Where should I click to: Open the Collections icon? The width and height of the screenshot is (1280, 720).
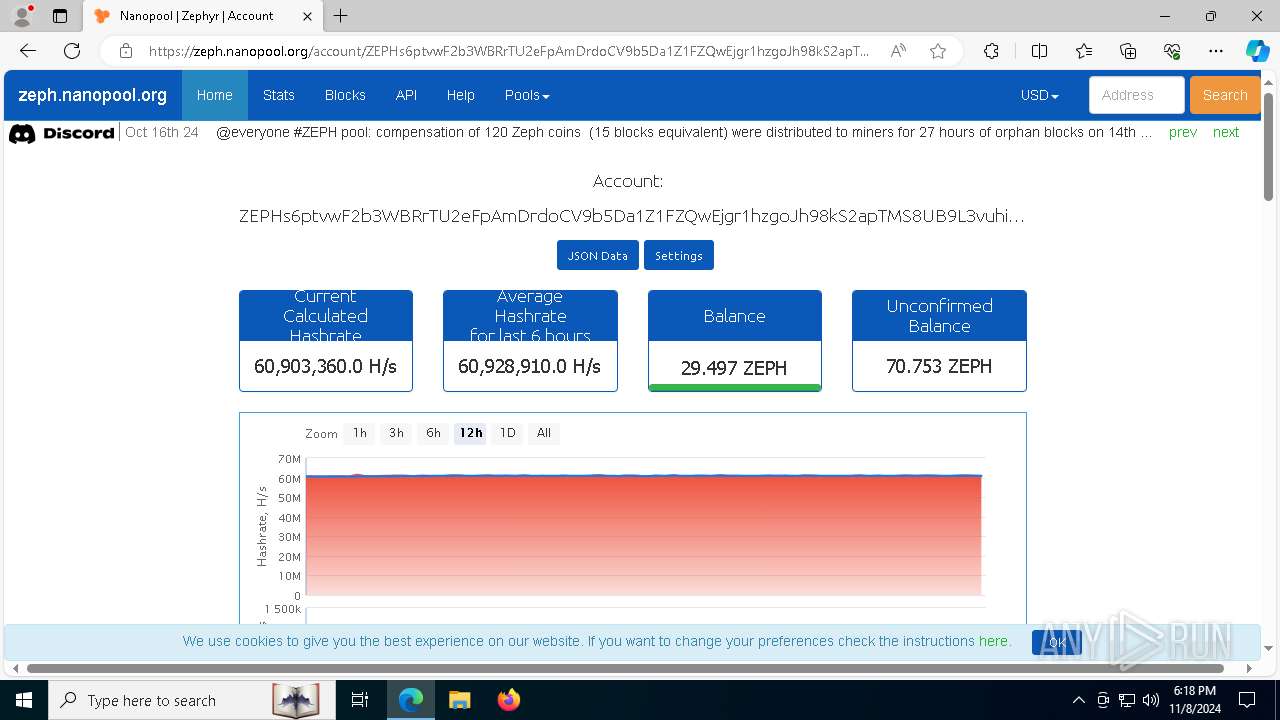point(1128,51)
